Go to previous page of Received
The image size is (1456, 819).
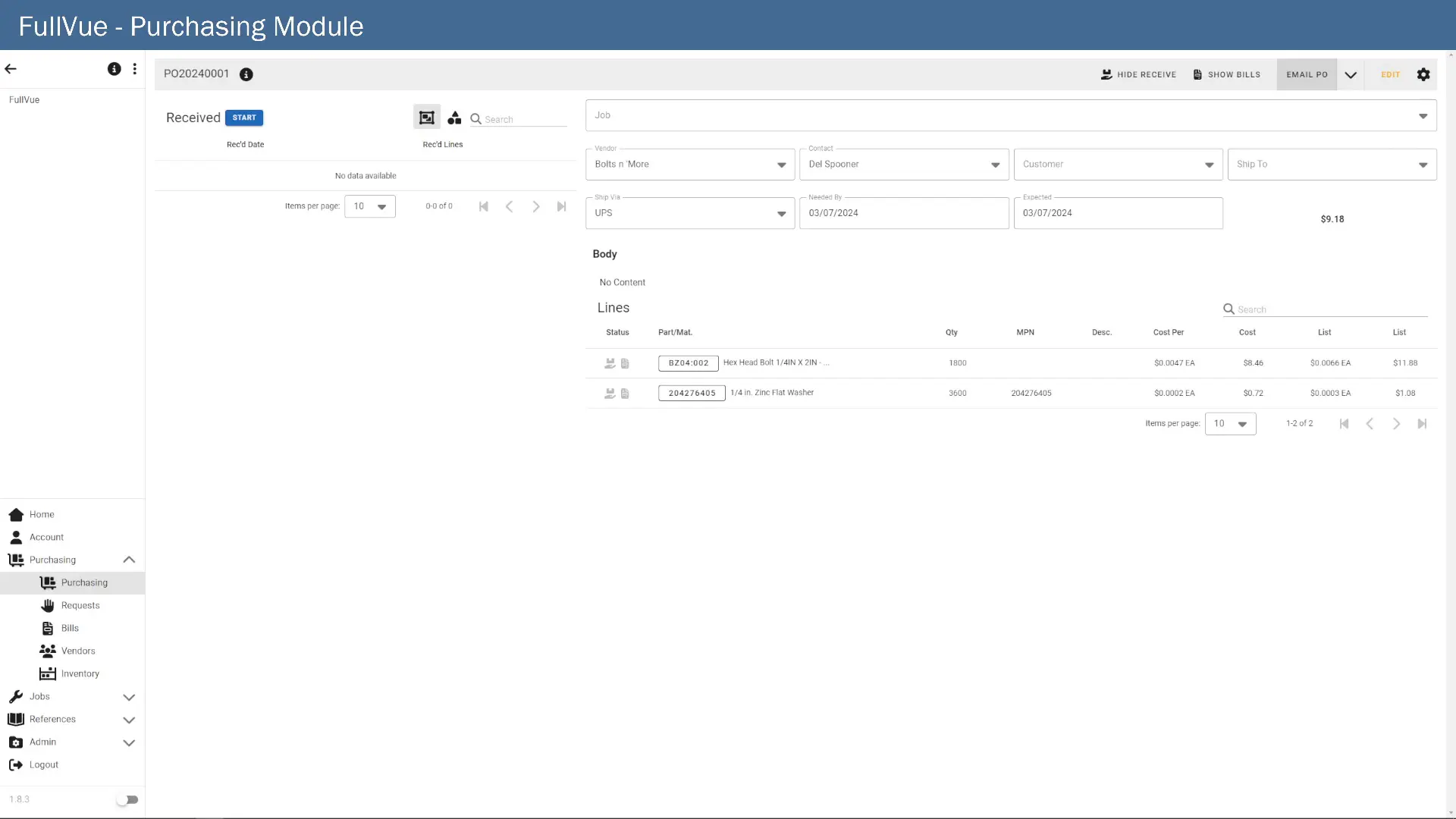click(x=510, y=206)
